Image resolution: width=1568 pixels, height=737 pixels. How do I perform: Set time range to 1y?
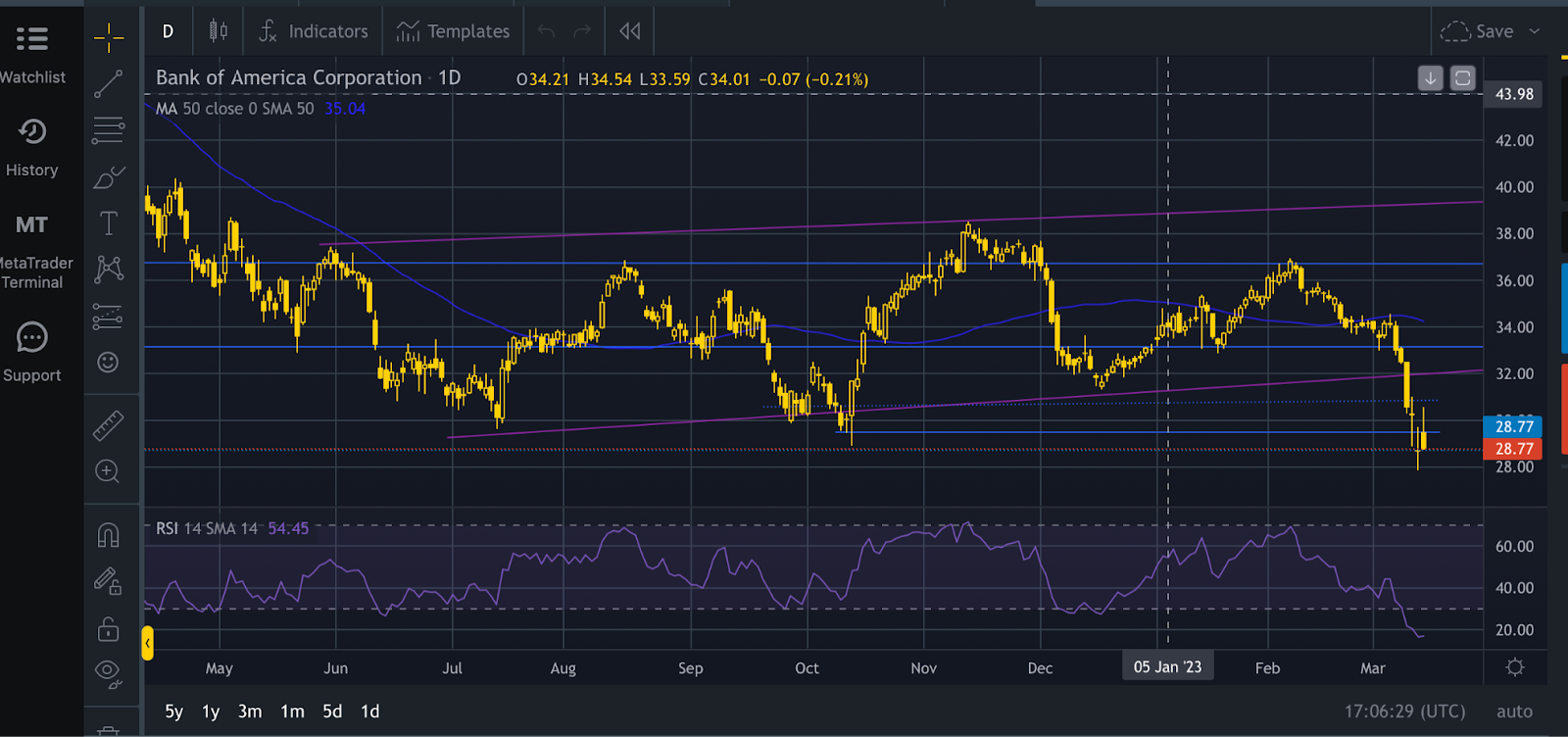click(211, 712)
